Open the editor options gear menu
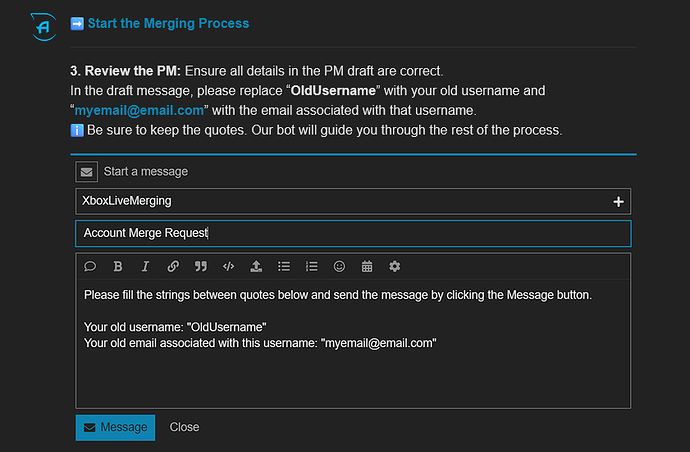 coord(395,267)
